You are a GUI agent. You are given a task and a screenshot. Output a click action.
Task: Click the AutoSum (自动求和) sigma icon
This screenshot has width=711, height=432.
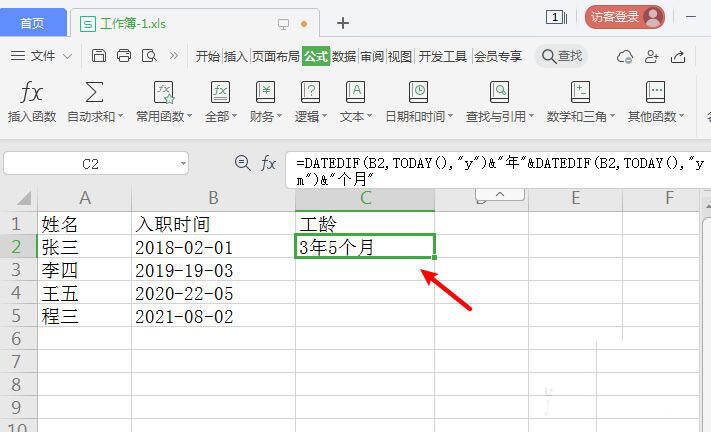tap(94, 92)
